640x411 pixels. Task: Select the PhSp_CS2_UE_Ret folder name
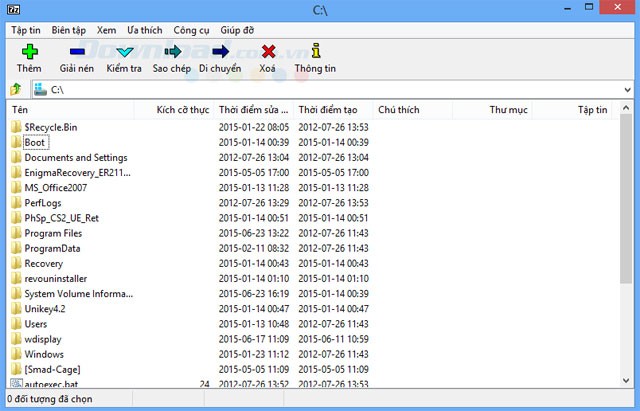click(x=62, y=218)
